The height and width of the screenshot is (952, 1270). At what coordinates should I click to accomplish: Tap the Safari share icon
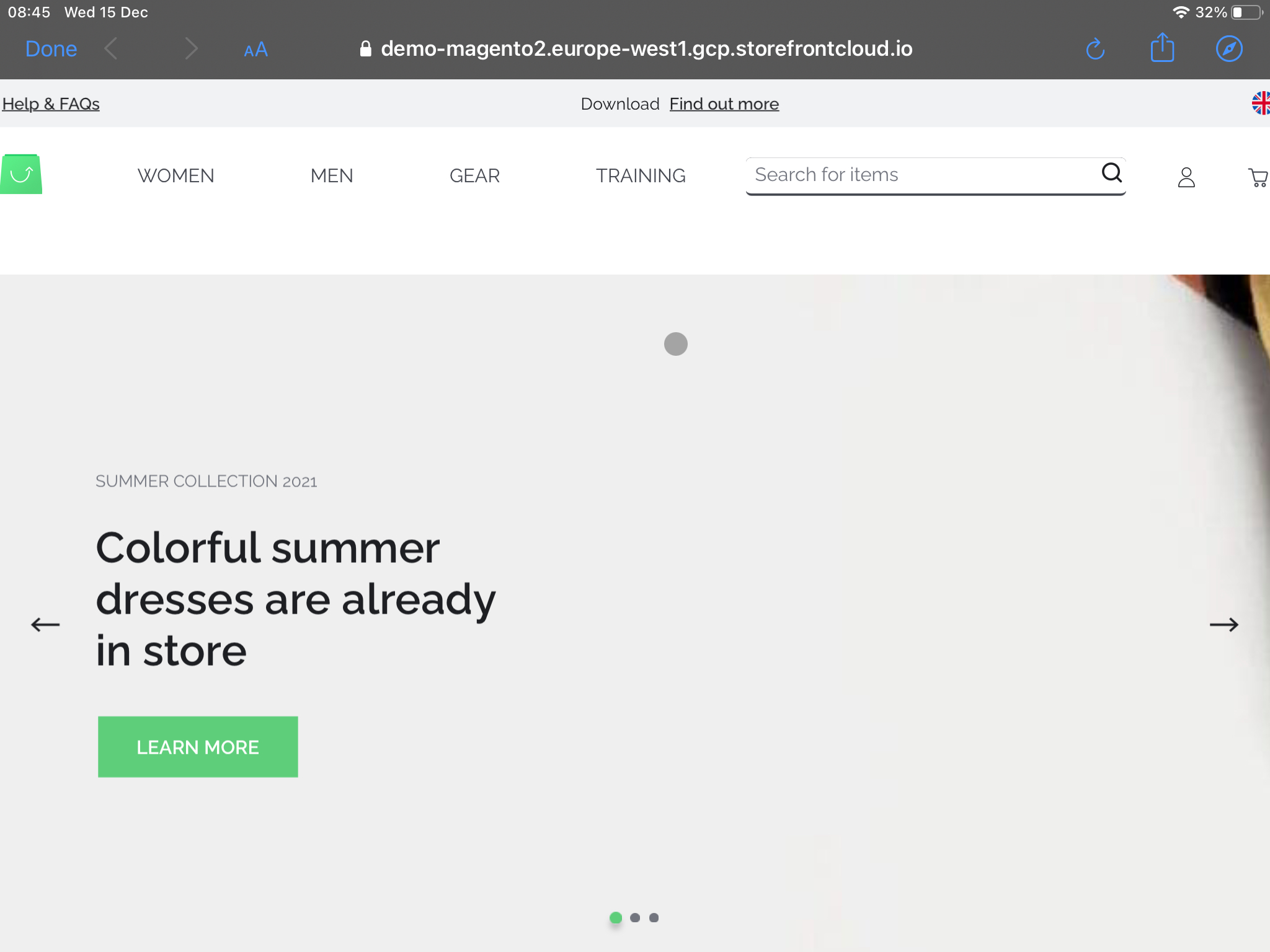coord(1162,48)
